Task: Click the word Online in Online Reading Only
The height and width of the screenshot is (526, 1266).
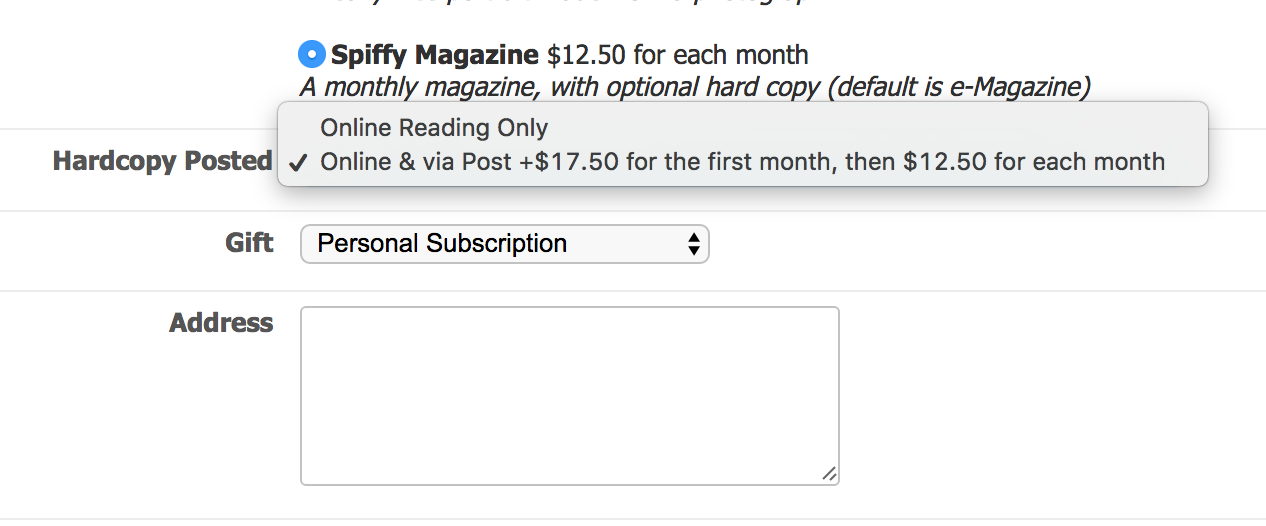Action: click(x=356, y=128)
